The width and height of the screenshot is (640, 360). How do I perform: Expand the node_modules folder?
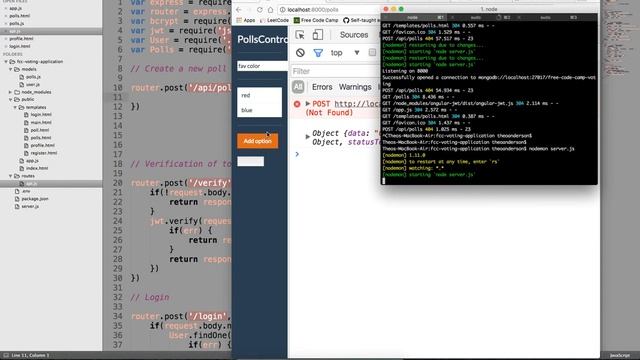(11, 92)
